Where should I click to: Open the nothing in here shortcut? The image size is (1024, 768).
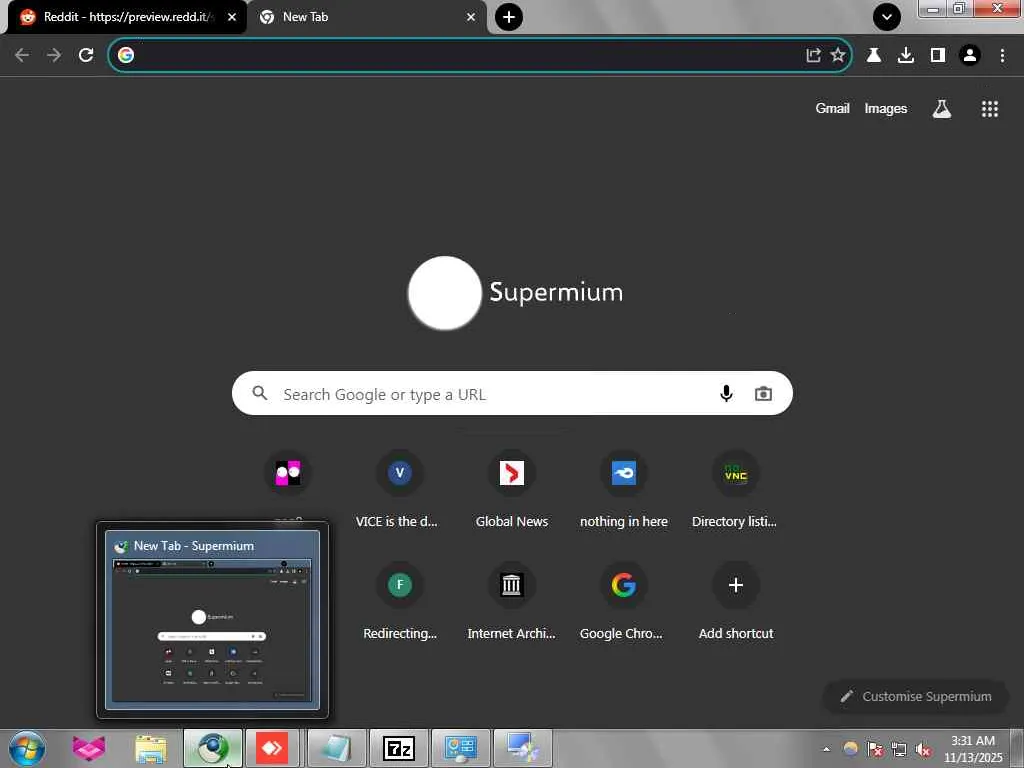(x=624, y=488)
